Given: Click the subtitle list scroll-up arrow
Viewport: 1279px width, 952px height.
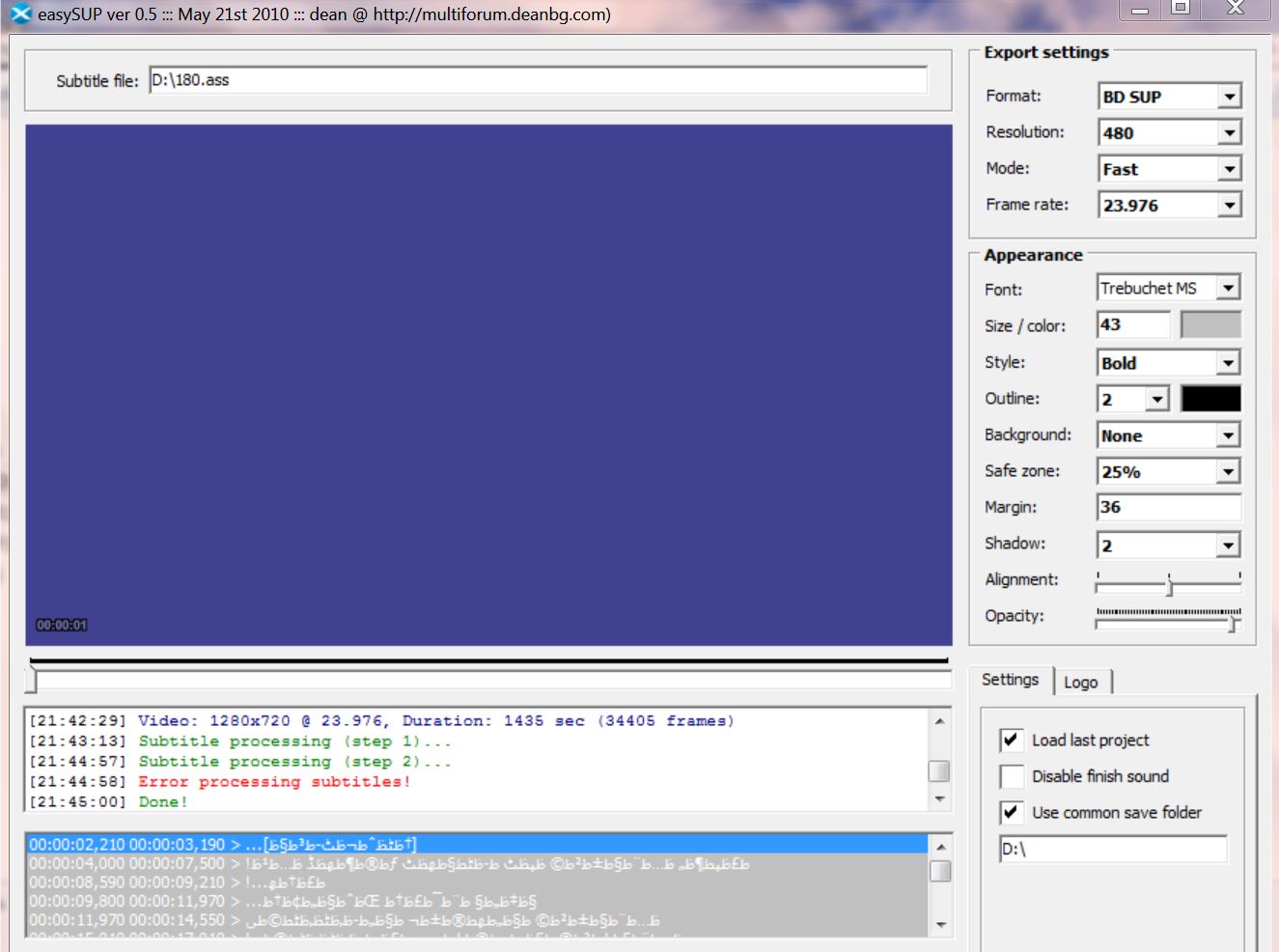Looking at the screenshot, I should coord(941,847).
